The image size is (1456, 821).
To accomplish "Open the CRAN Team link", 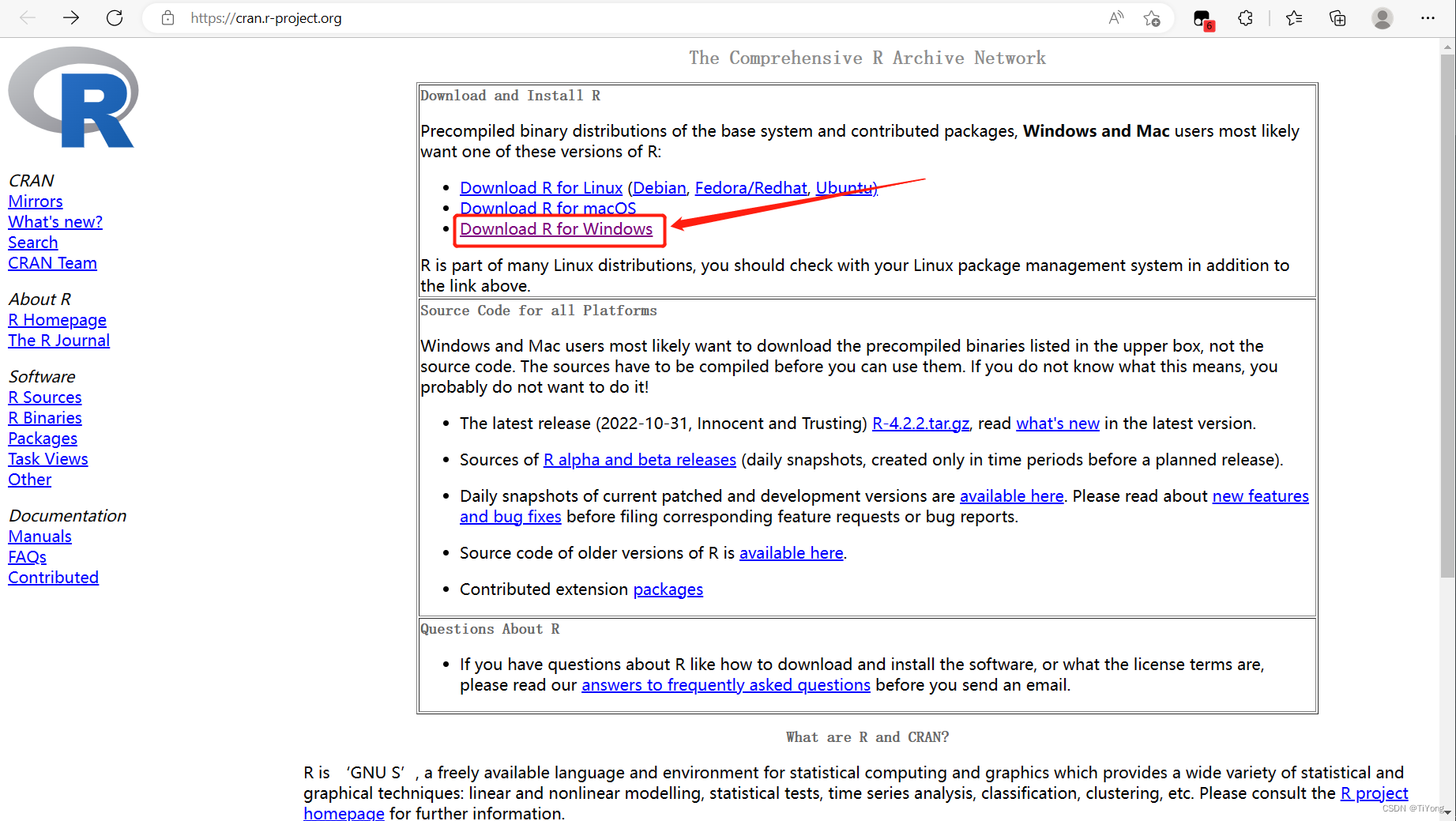I will point(52,263).
